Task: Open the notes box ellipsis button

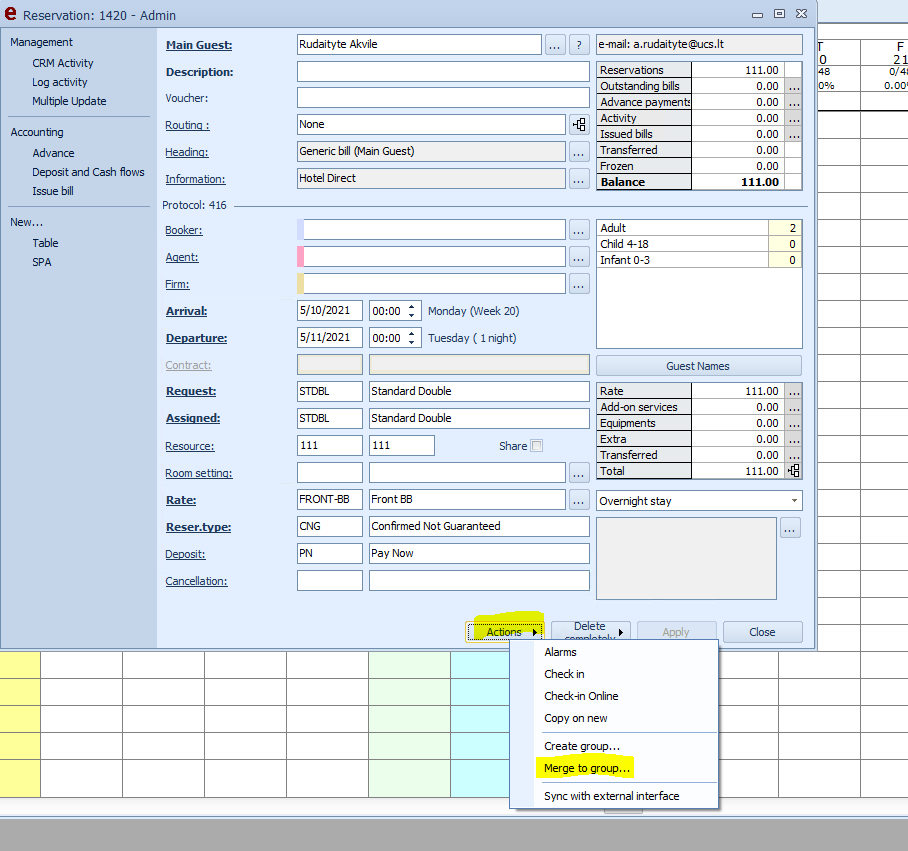Action: [790, 528]
